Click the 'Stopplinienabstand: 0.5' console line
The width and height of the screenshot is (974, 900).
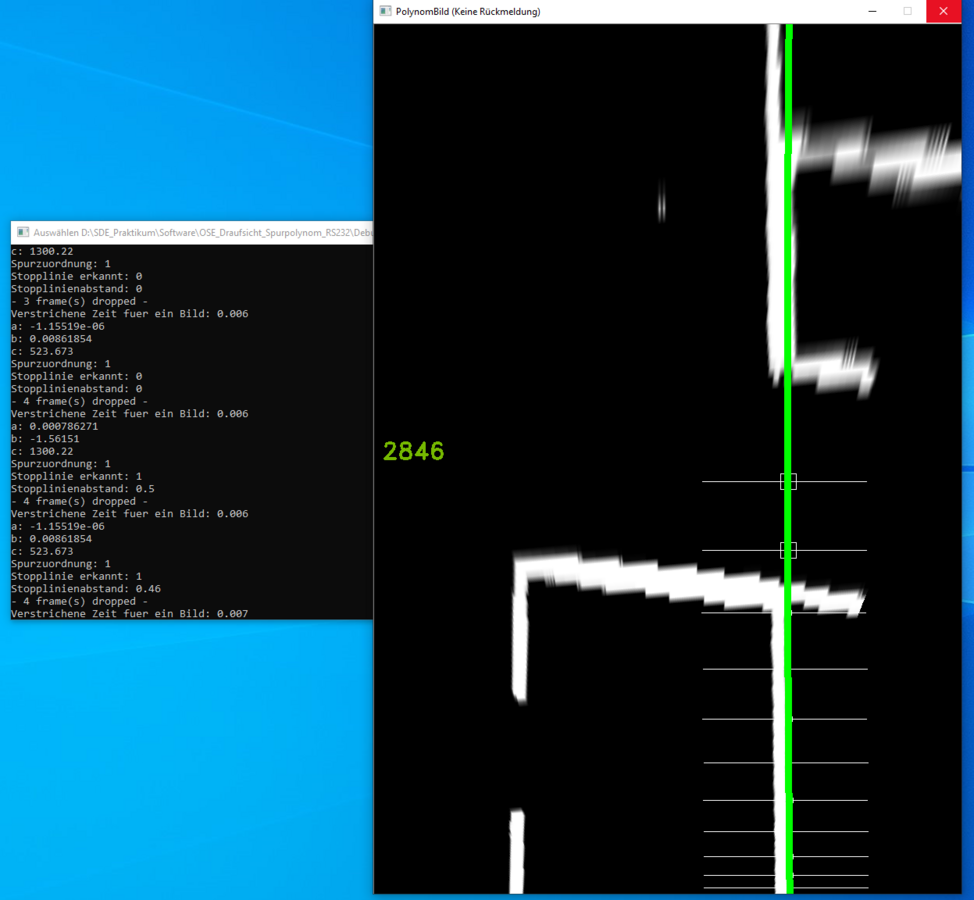(82, 489)
